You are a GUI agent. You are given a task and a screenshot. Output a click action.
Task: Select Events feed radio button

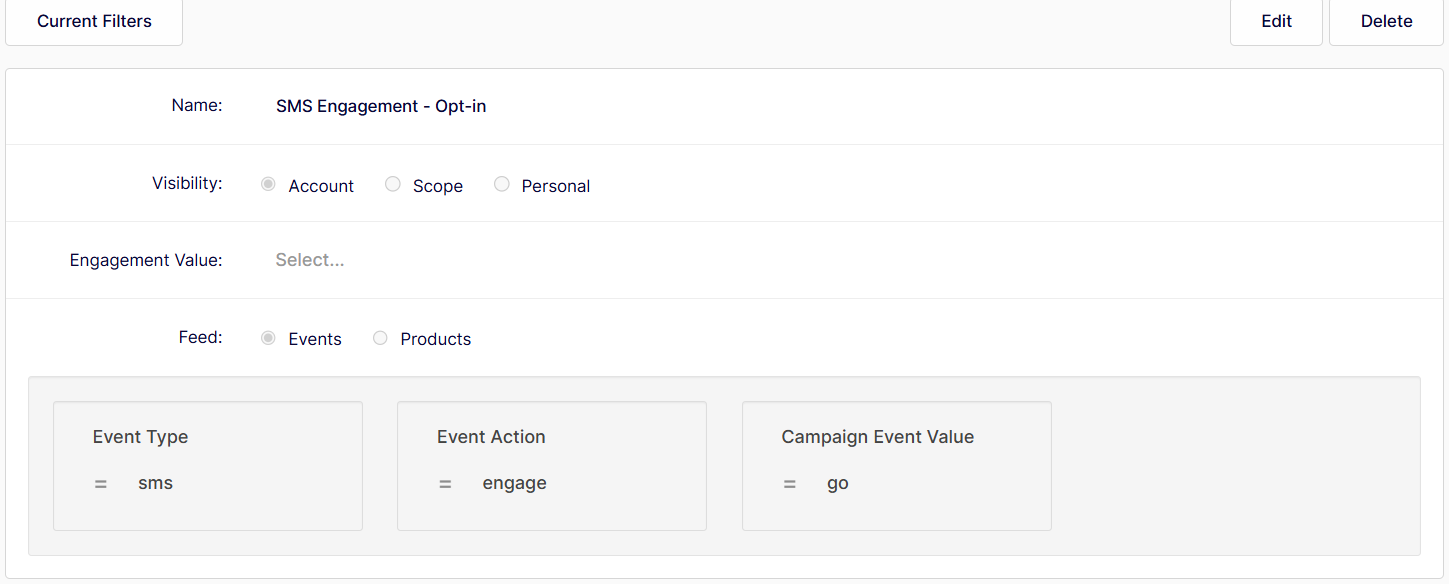(x=268, y=338)
